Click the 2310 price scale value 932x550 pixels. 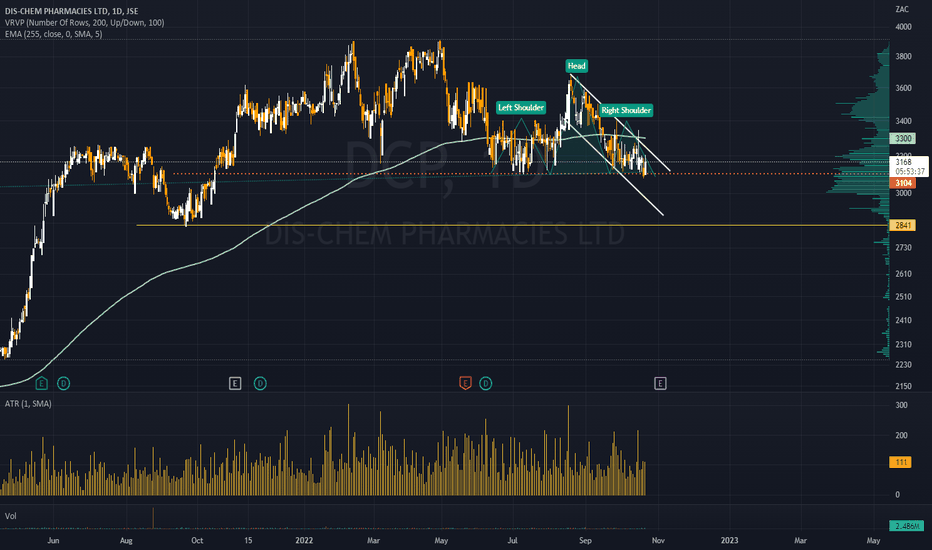903,345
